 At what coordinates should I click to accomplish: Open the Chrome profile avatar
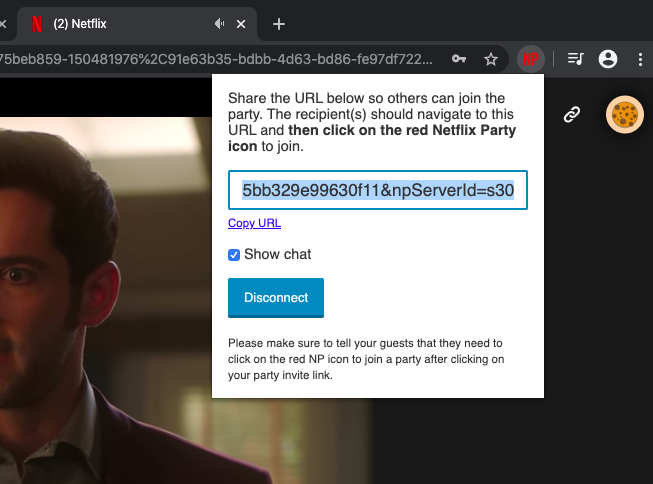608,59
